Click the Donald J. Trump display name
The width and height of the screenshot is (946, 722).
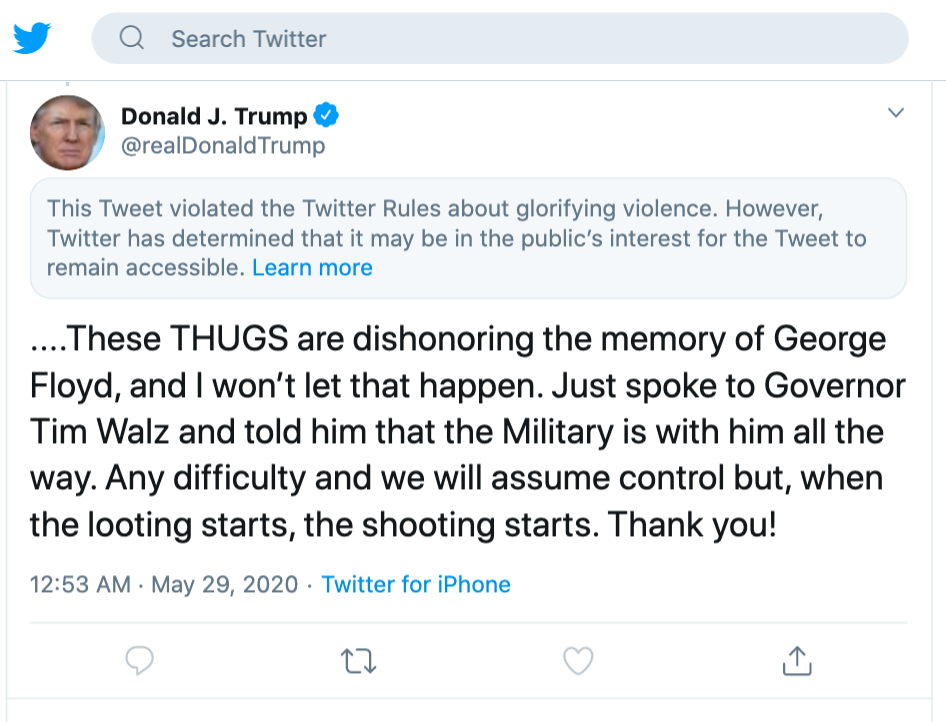point(214,116)
